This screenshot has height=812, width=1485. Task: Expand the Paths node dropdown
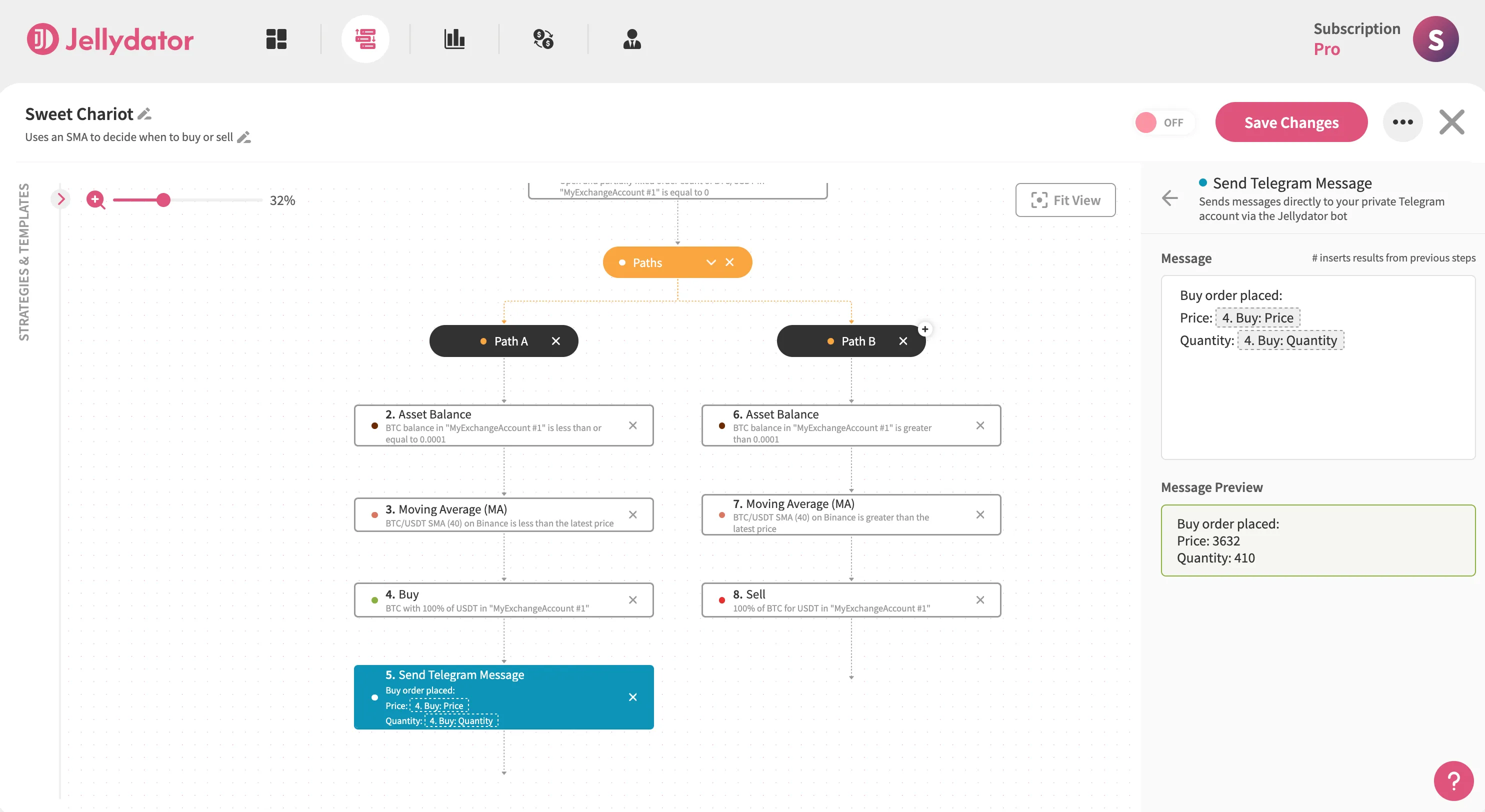pyautogui.click(x=711, y=262)
